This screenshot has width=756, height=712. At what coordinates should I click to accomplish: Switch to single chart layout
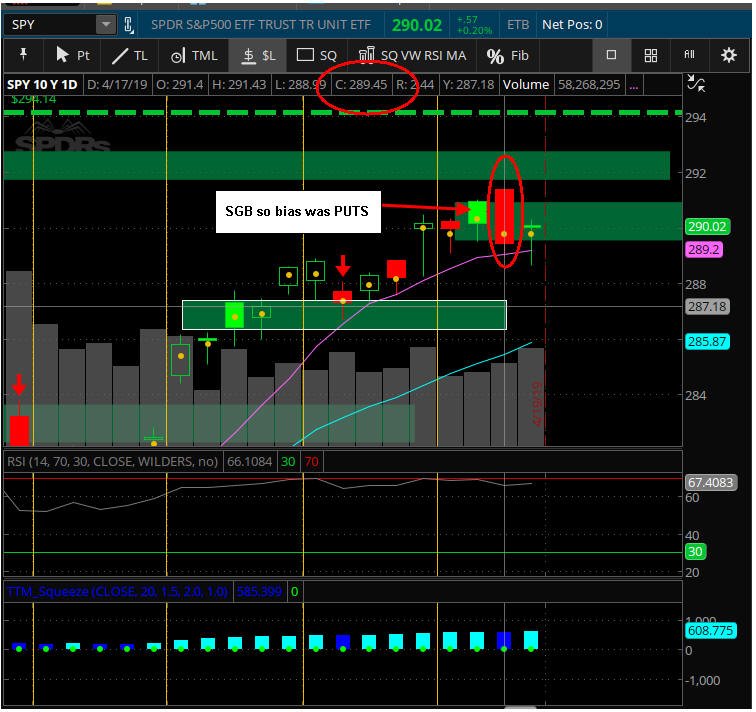(611, 55)
